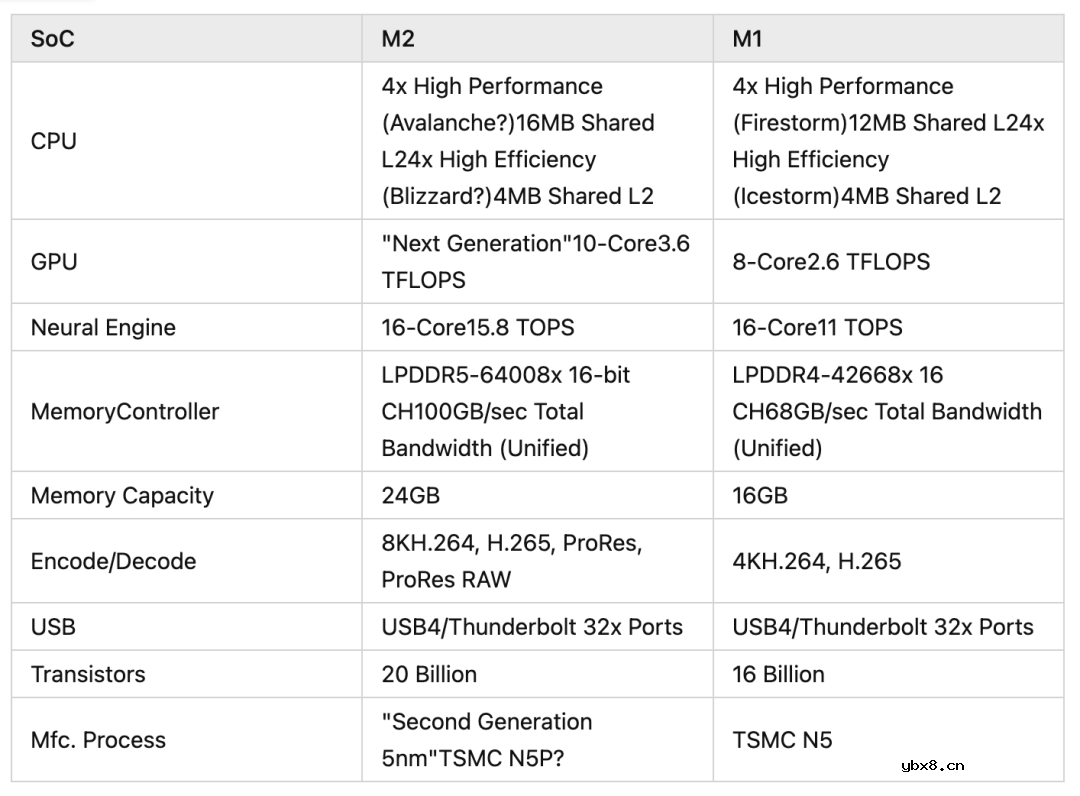The height and width of the screenshot is (796, 1080).
Task: Select the Neural Engine row label
Action: [103, 327]
